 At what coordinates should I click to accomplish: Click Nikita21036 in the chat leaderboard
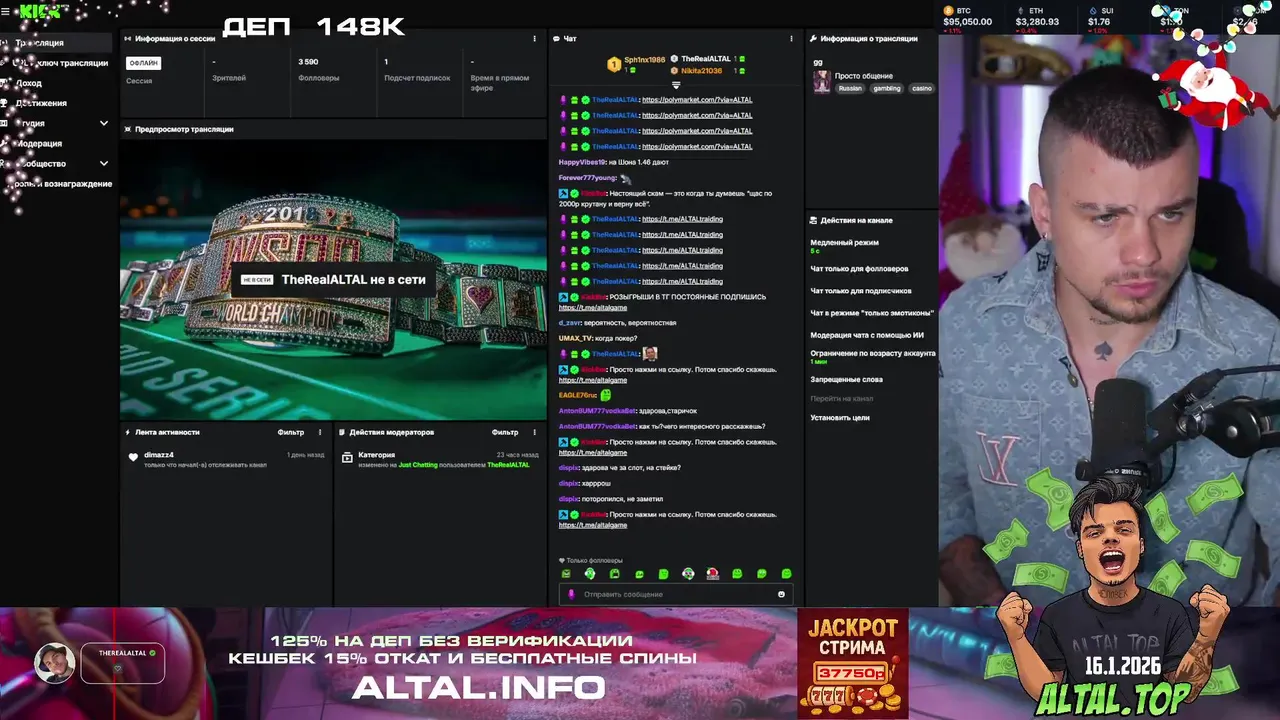click(701, 71)
